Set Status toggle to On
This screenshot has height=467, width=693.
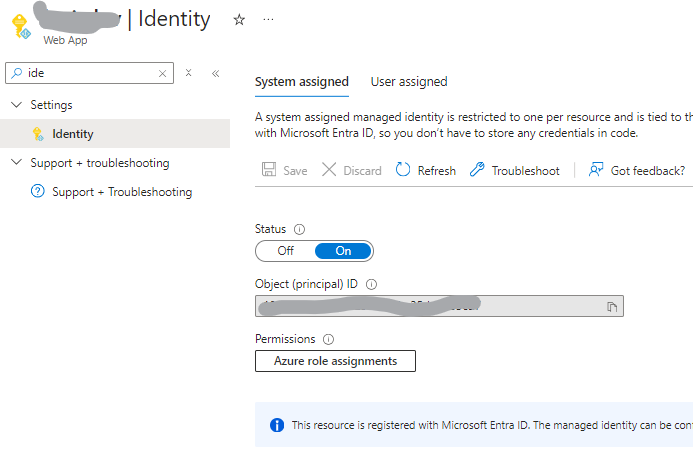tap(343, 251)
